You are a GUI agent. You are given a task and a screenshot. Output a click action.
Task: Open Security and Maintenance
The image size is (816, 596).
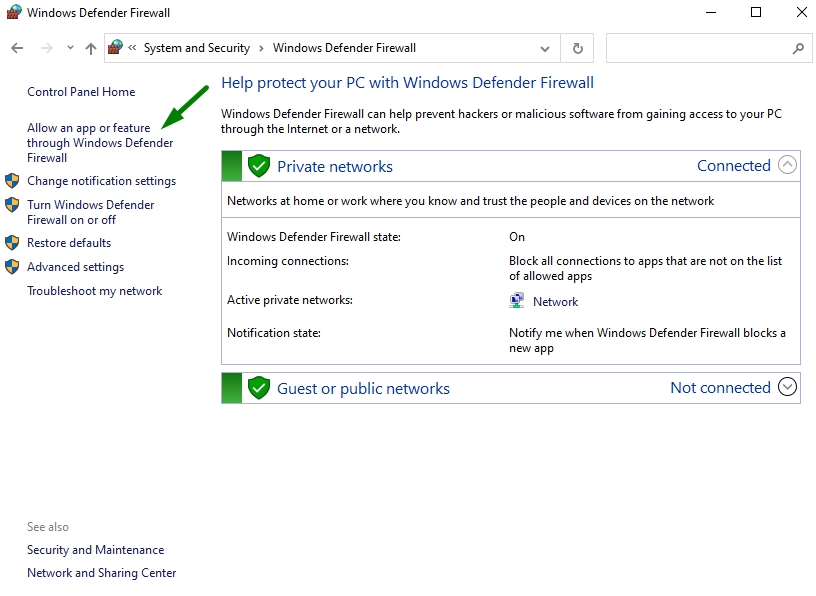tap(96, 550)
